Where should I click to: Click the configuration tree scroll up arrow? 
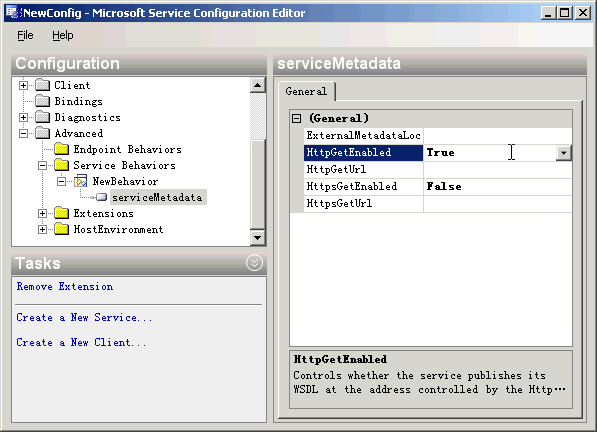[x=258, y=85]
